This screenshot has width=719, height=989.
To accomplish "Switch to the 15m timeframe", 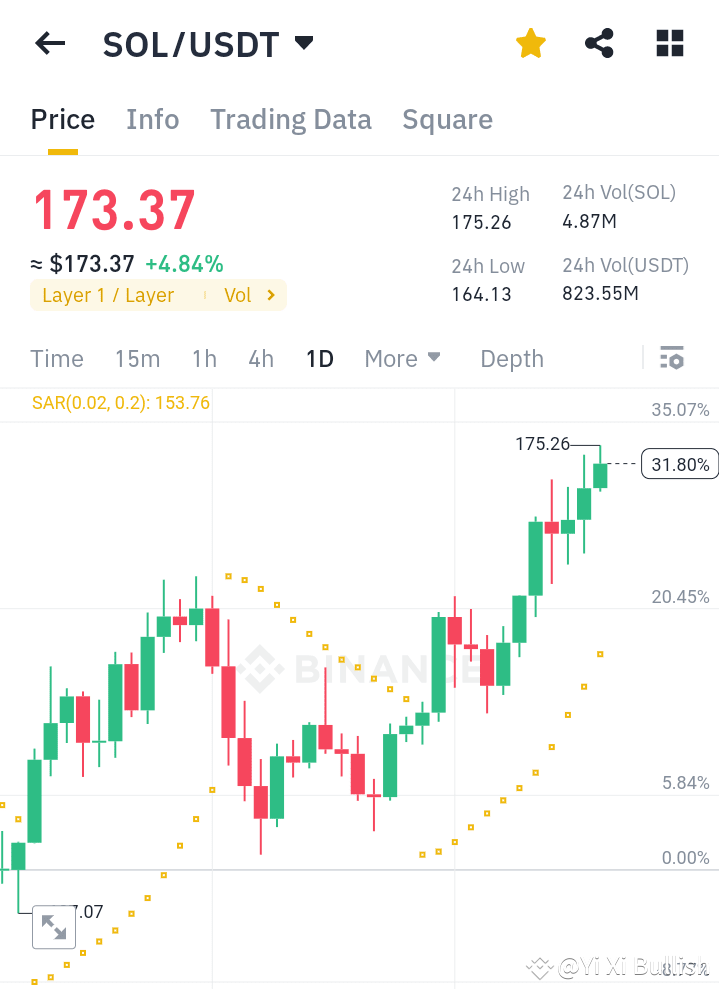I will pyautogui.click(x=137, y=358).
